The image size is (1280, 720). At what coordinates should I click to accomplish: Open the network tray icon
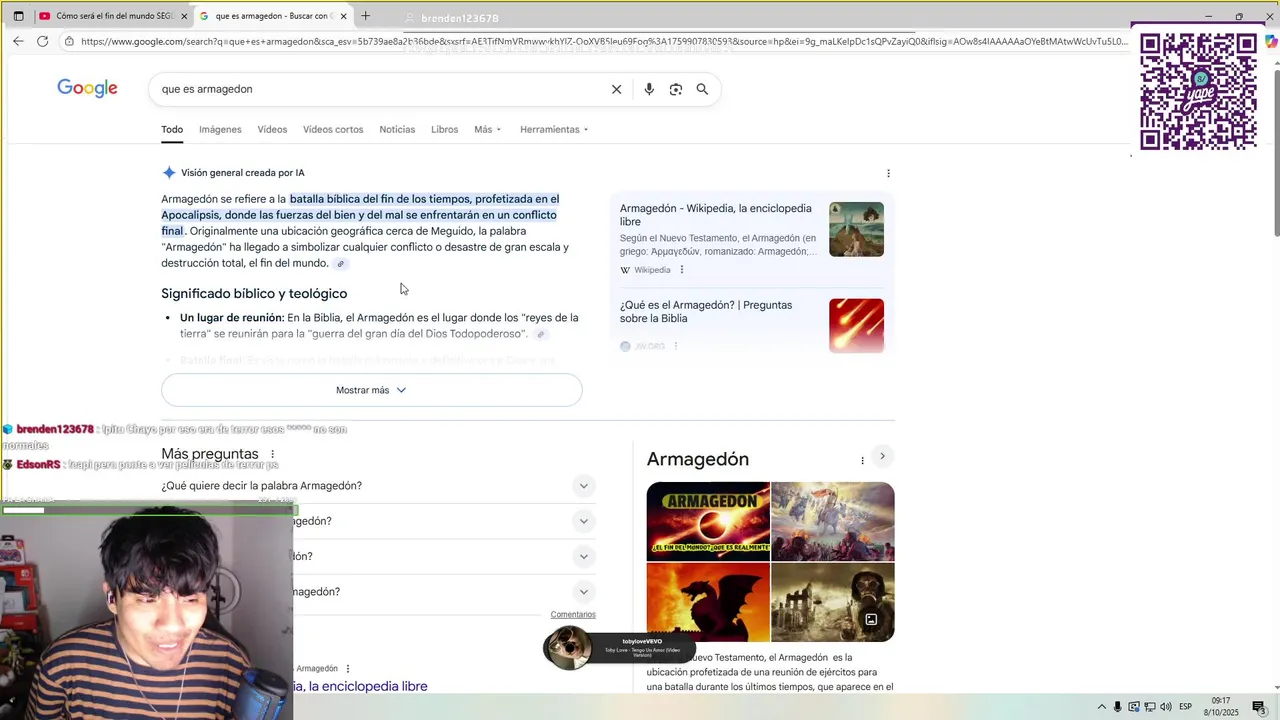coord(1149,707)
